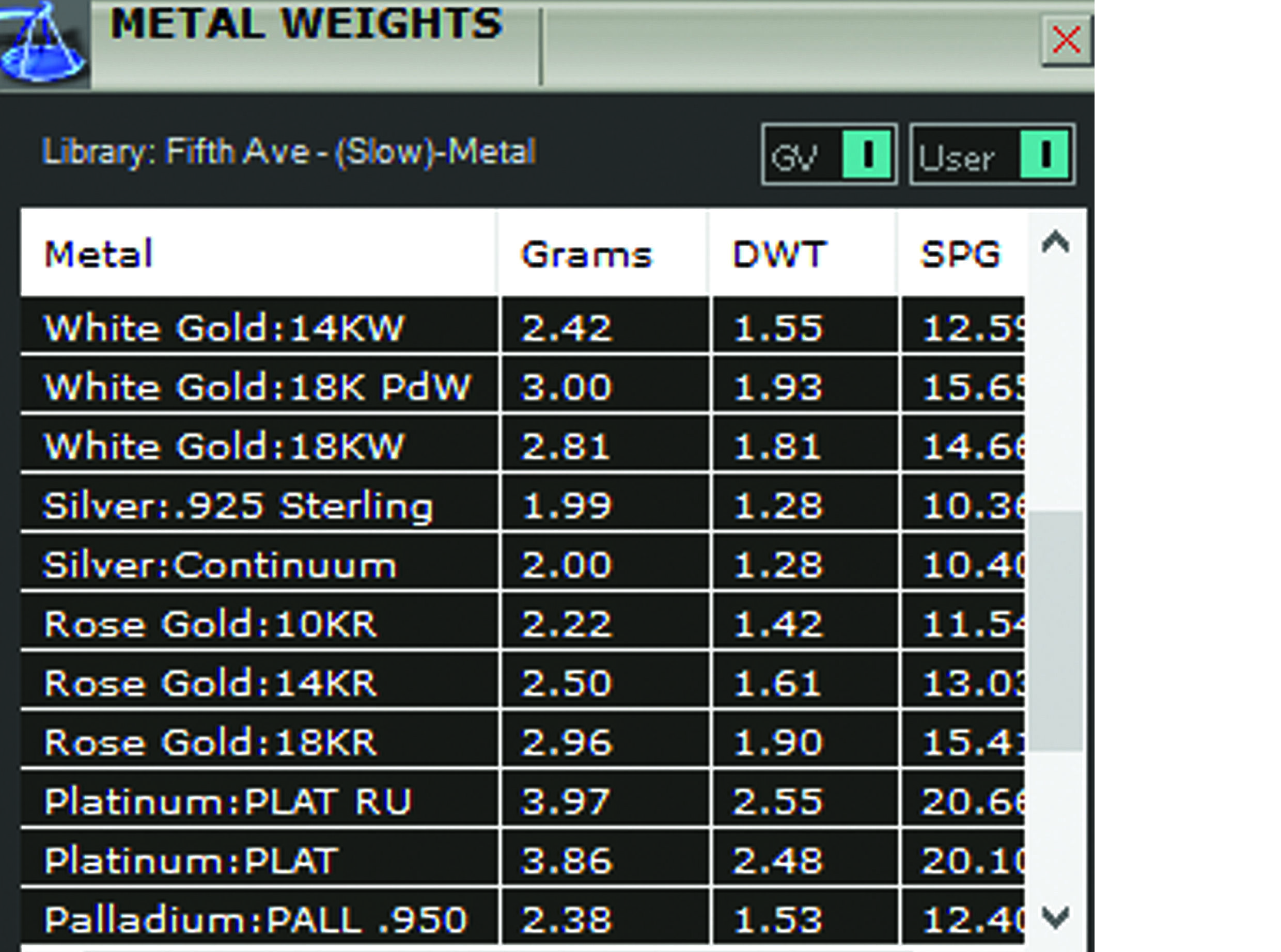1281x952 pixels.
Task: Click the DWT column header
Action: [779, 253]
